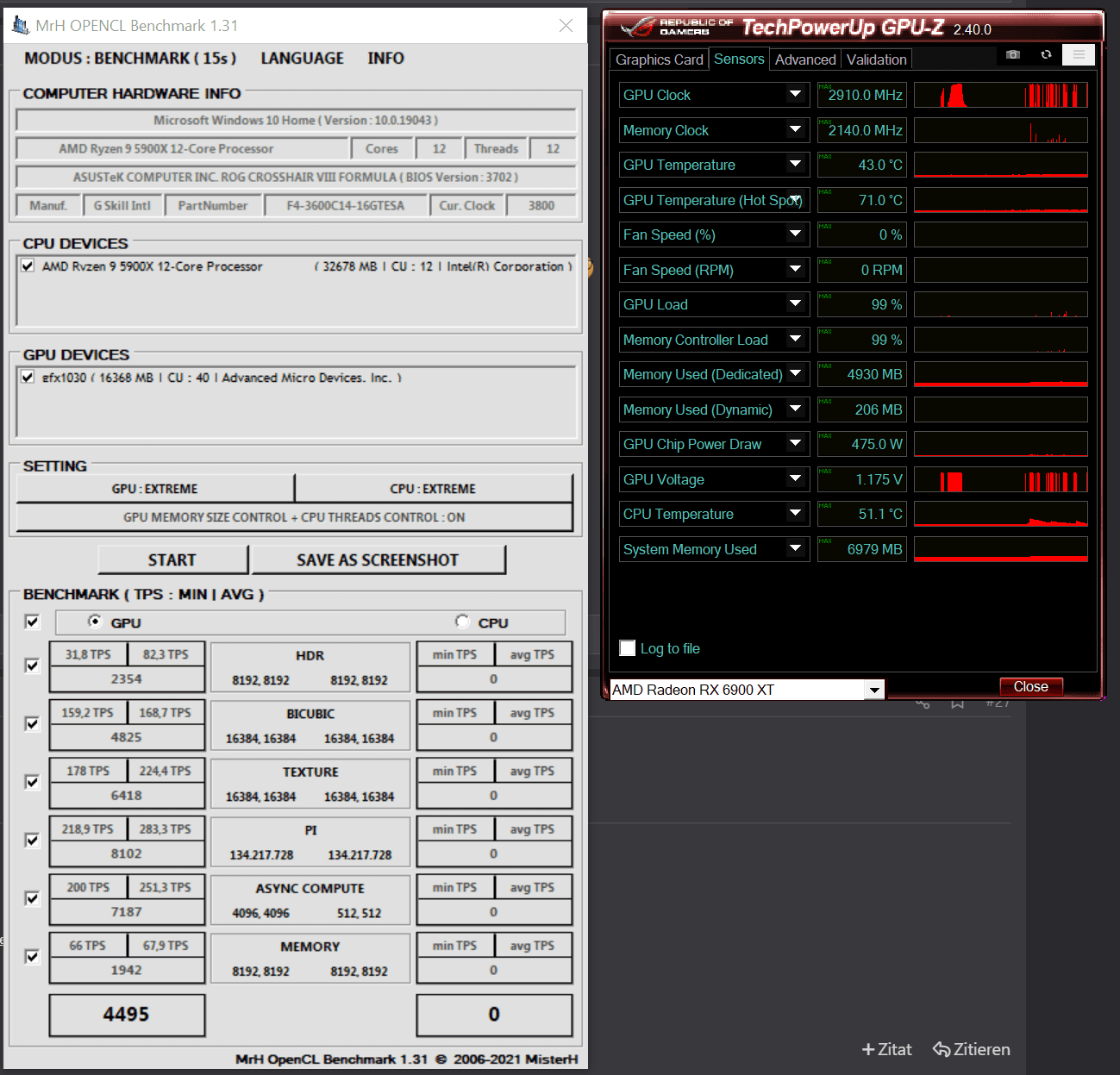The height and width of the screenshot is (1075, 1120).
Task: Switch to the Sensors tab
Action: [x=739, y=59]
